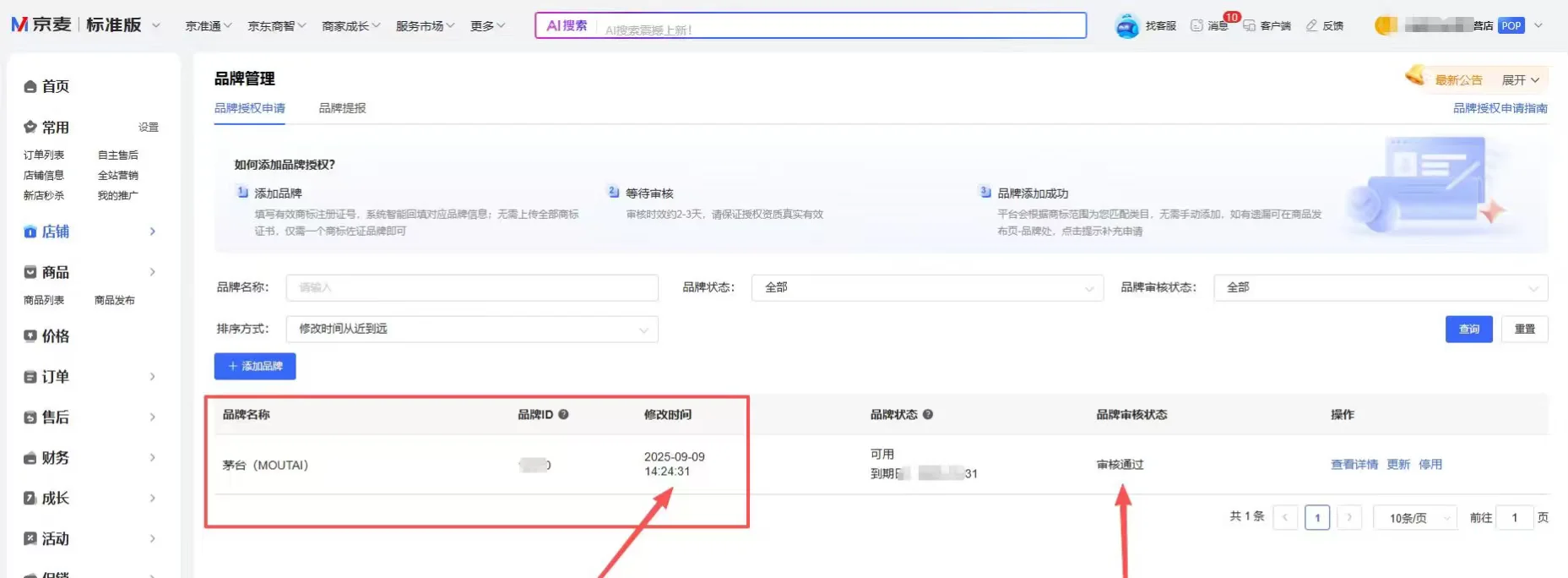Click the 活动 sidebar icon
The image size is (1568, 578).
[30, 539]
